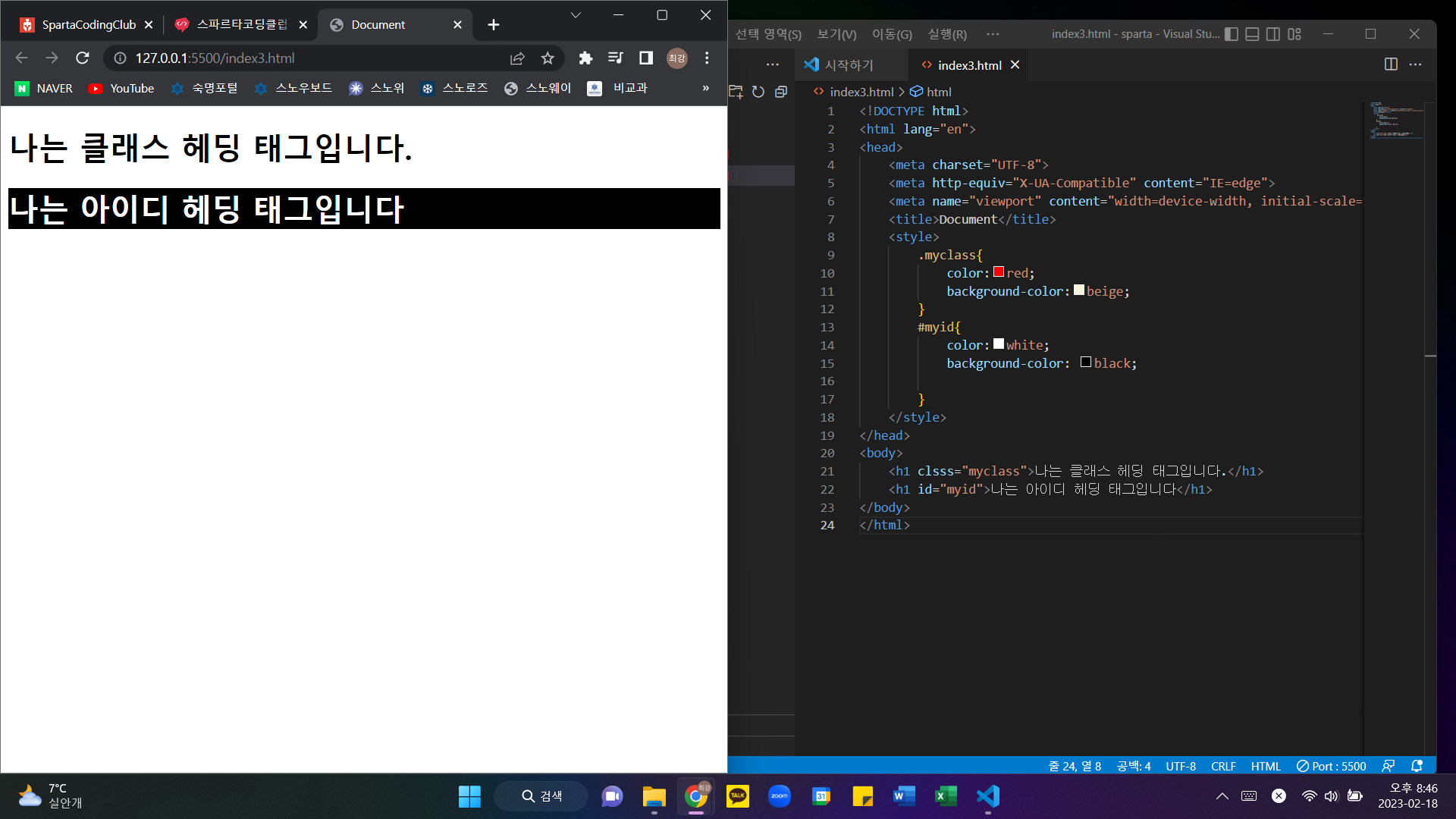This screenshot has height=819, width=1456.
Task: Switch to index3.html editor tab
Action: click(969, 65)
